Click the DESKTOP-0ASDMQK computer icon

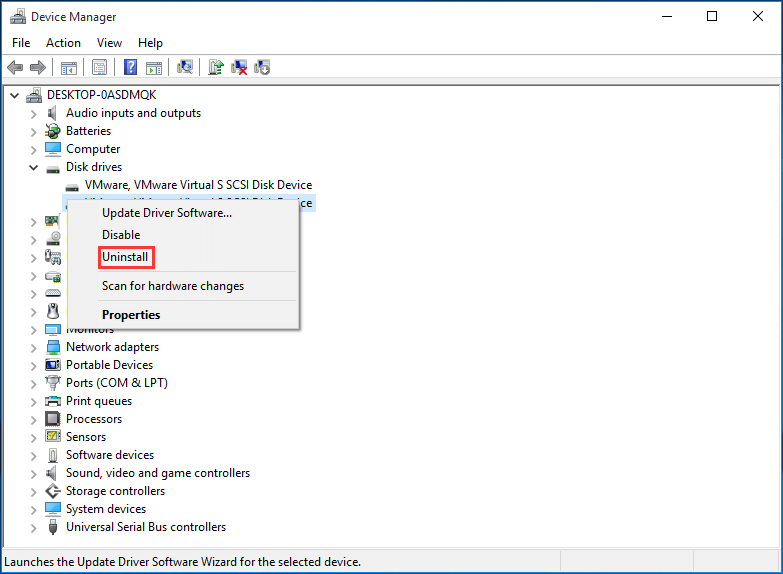coord(34,95)
